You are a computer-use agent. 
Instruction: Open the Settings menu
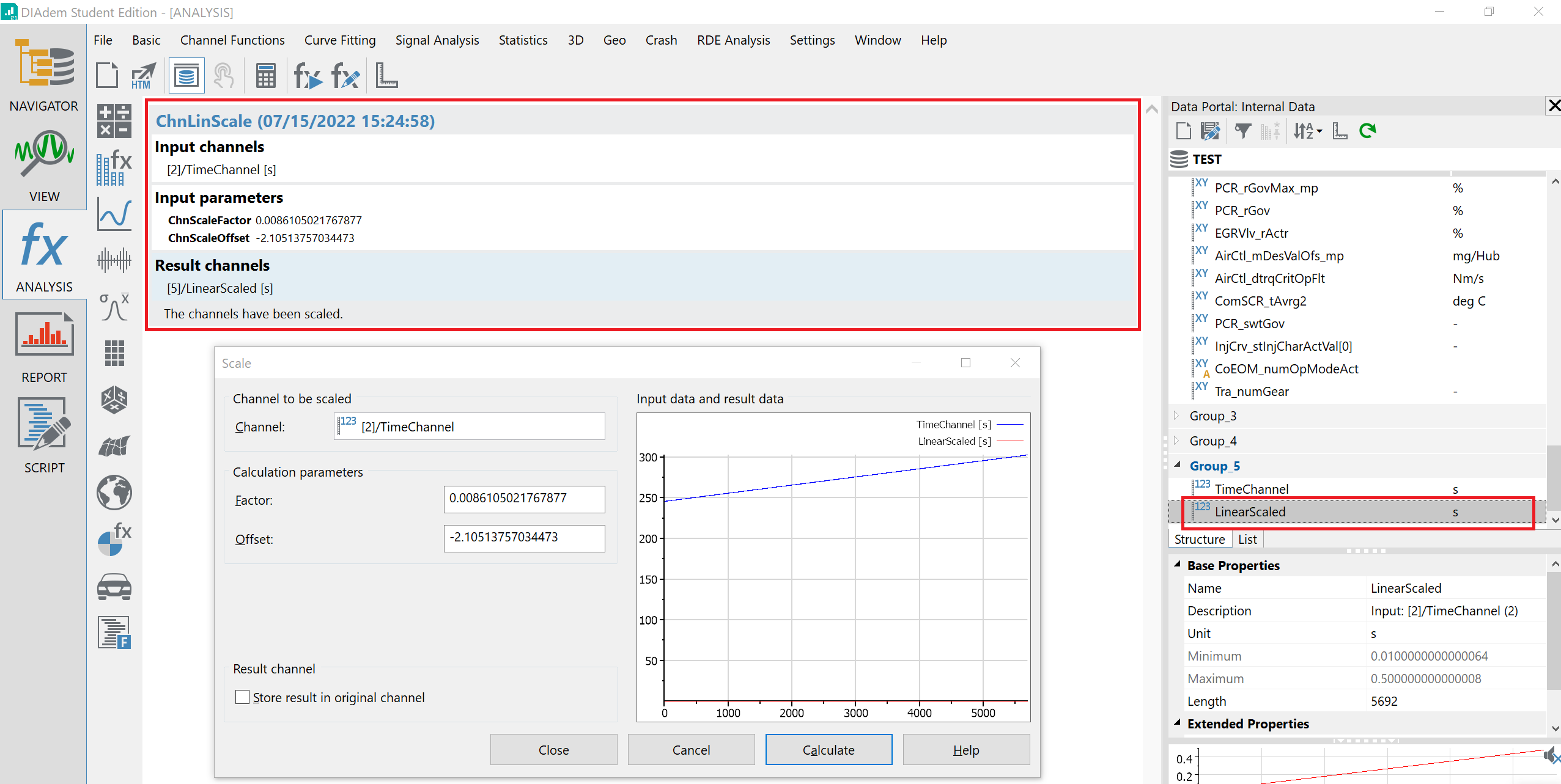(x=812, y=40)
